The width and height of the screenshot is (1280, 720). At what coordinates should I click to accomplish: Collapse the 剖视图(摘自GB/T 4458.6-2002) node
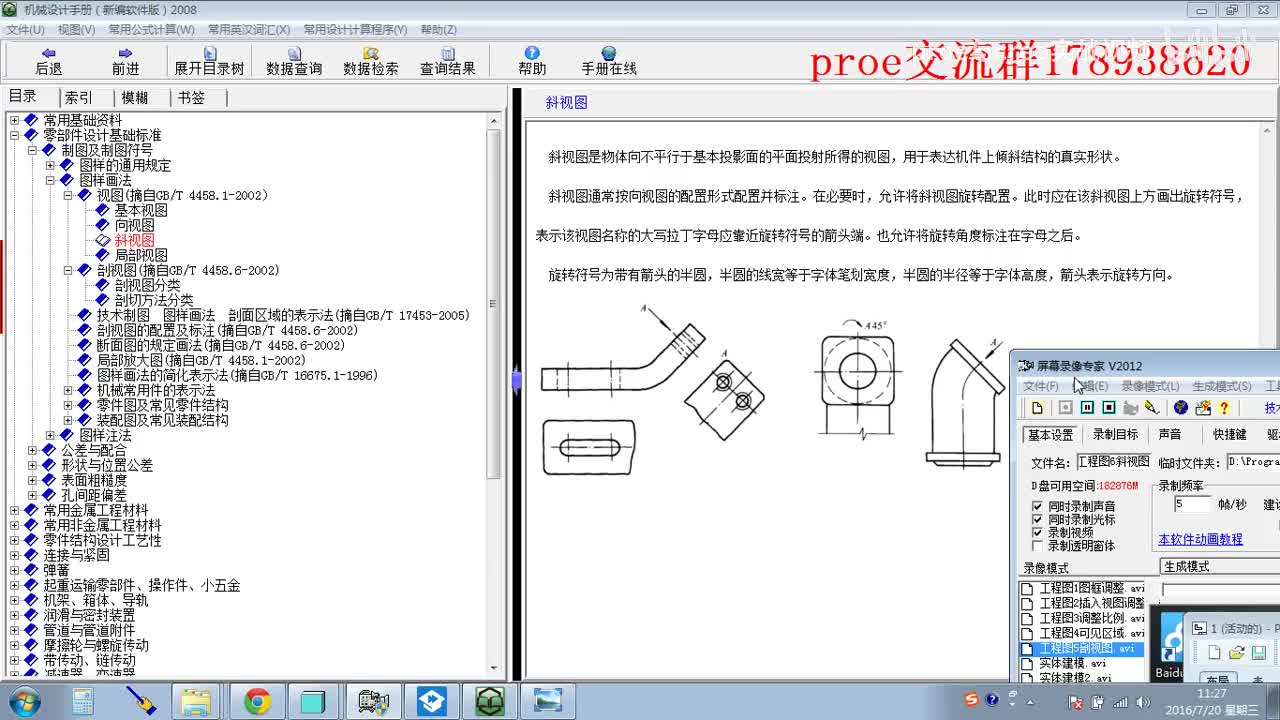tap(68, 270)
